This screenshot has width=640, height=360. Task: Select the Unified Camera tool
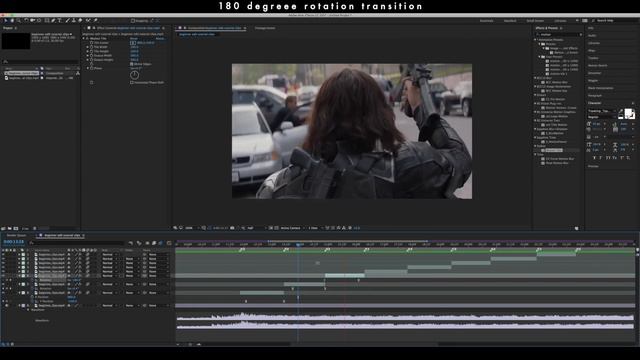[32, 20]
